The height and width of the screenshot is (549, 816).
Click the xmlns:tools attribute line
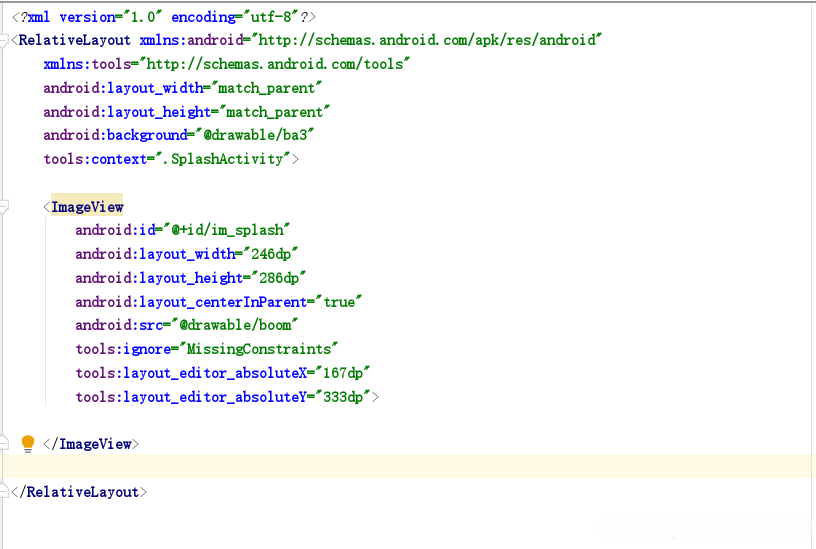pyautogui.click(x=226, y=64)
